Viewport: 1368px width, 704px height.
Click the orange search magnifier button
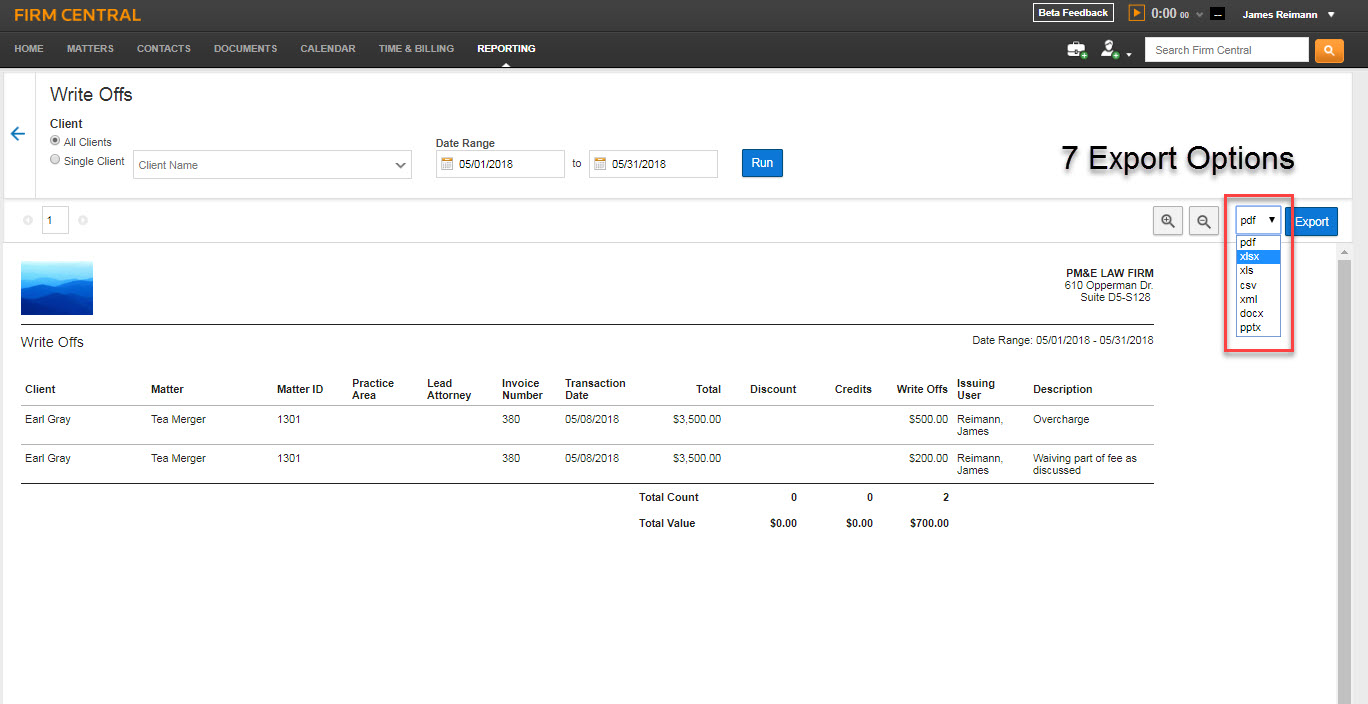[x=1329, y=50]
